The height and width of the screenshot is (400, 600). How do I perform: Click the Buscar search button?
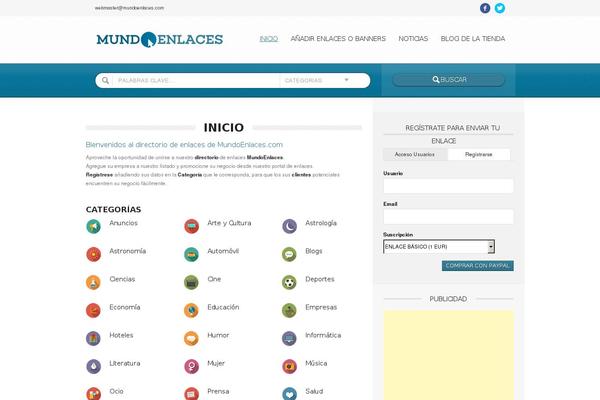pyautogui.click(x=449, y=80)
